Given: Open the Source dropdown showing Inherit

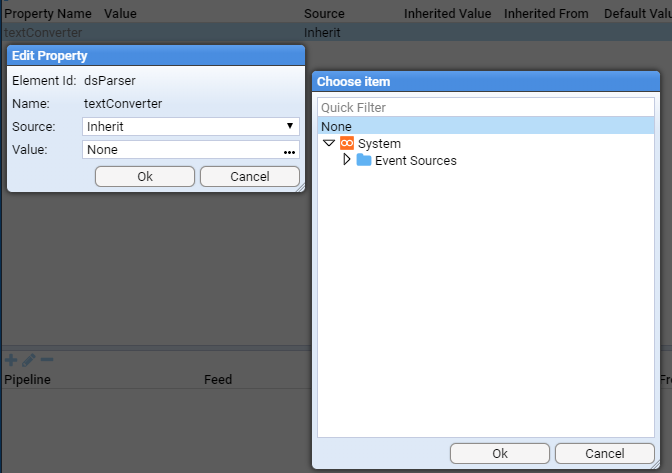Looking at the screenshot, I should [190, 126].
